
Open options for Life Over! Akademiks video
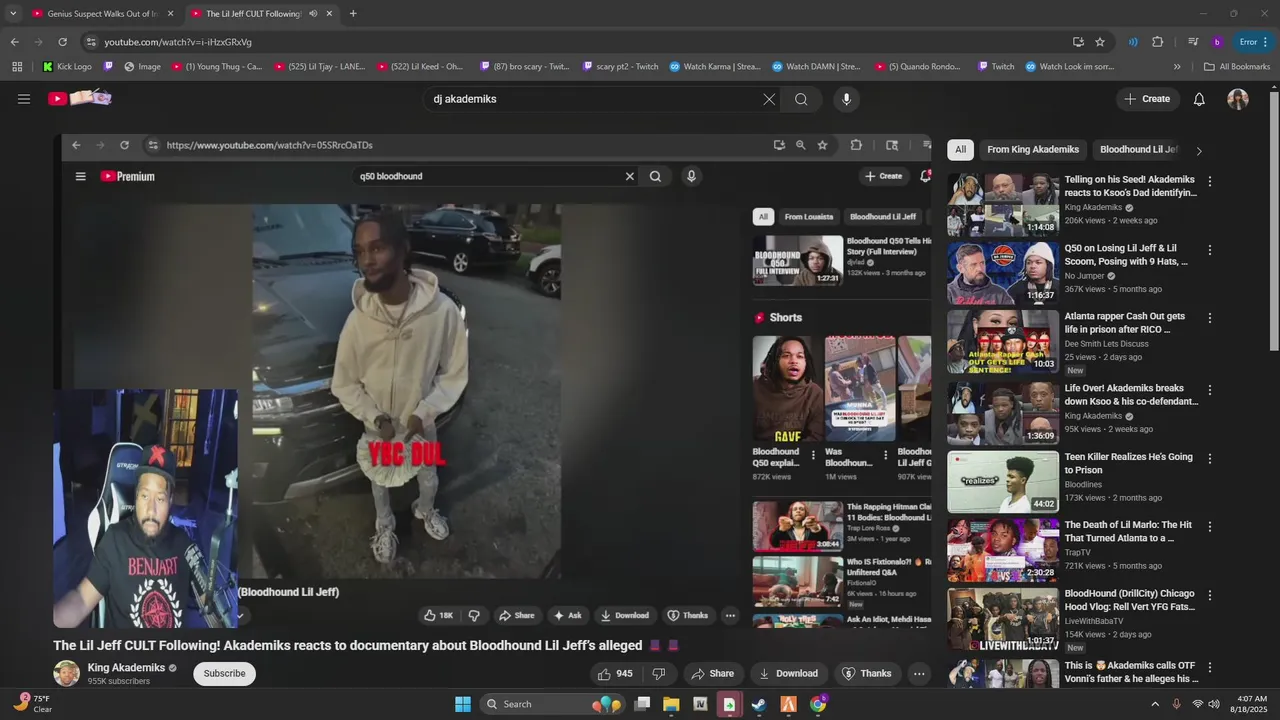[x=1210, y=390]
